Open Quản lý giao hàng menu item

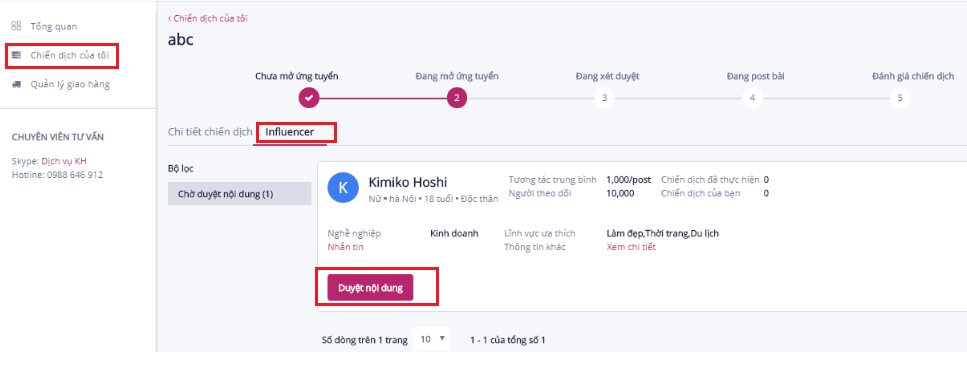tap(70, 84)
